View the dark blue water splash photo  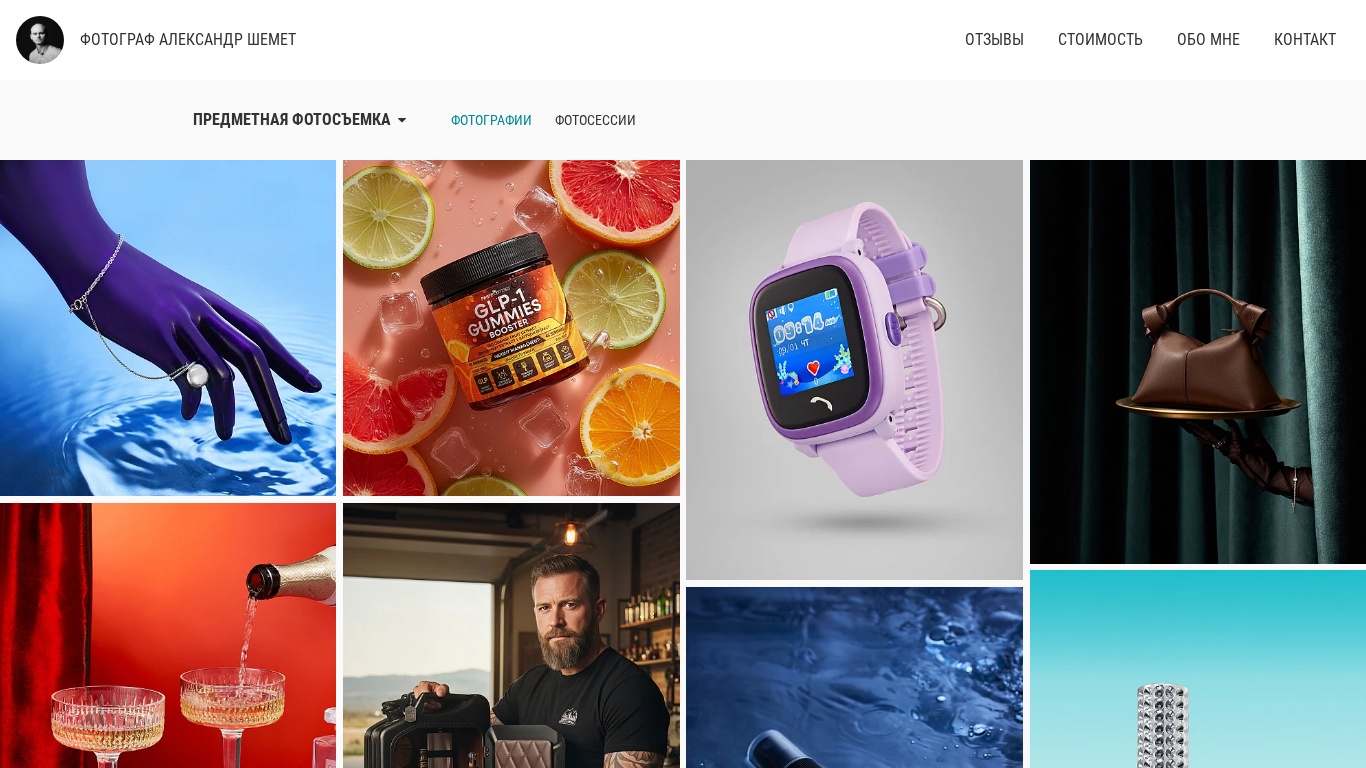coord(854,677)
